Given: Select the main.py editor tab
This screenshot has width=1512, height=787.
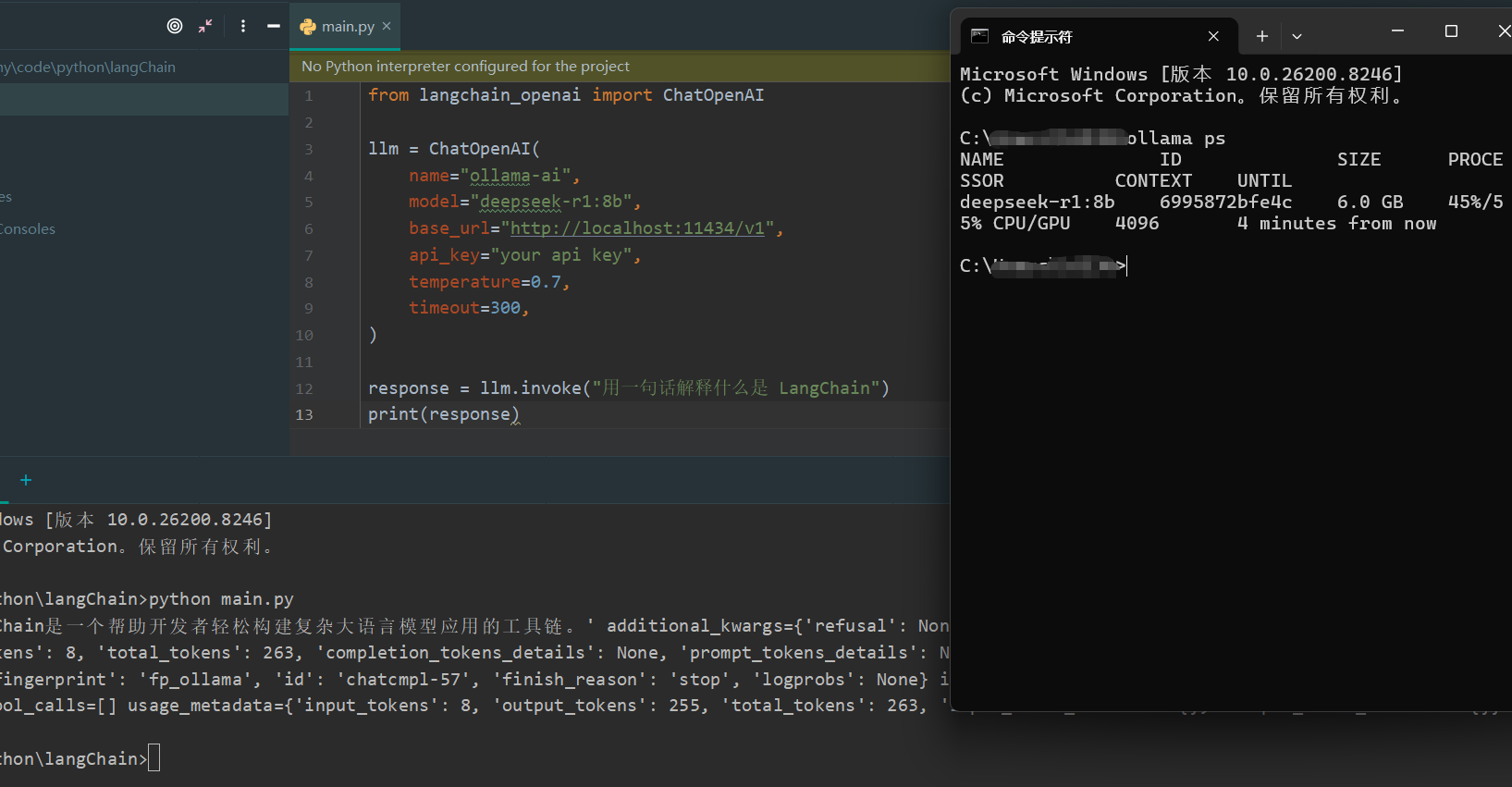Looking at the screenshot, I should pyautogui.click(x=347, y=26).
